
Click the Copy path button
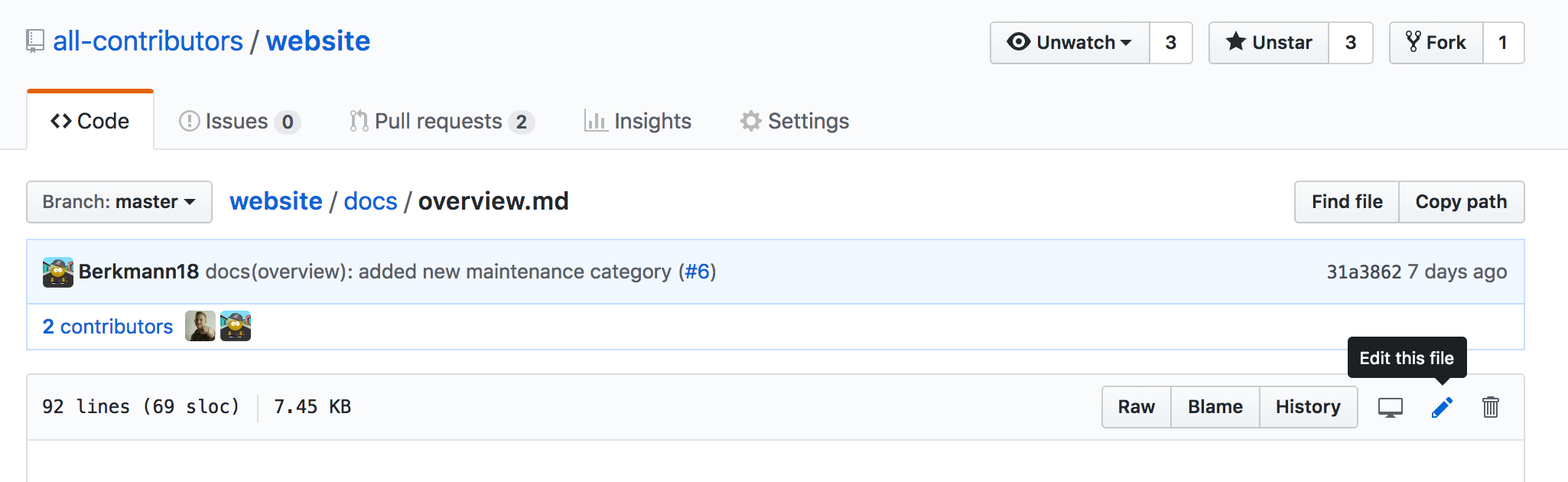coord(1462,202)
